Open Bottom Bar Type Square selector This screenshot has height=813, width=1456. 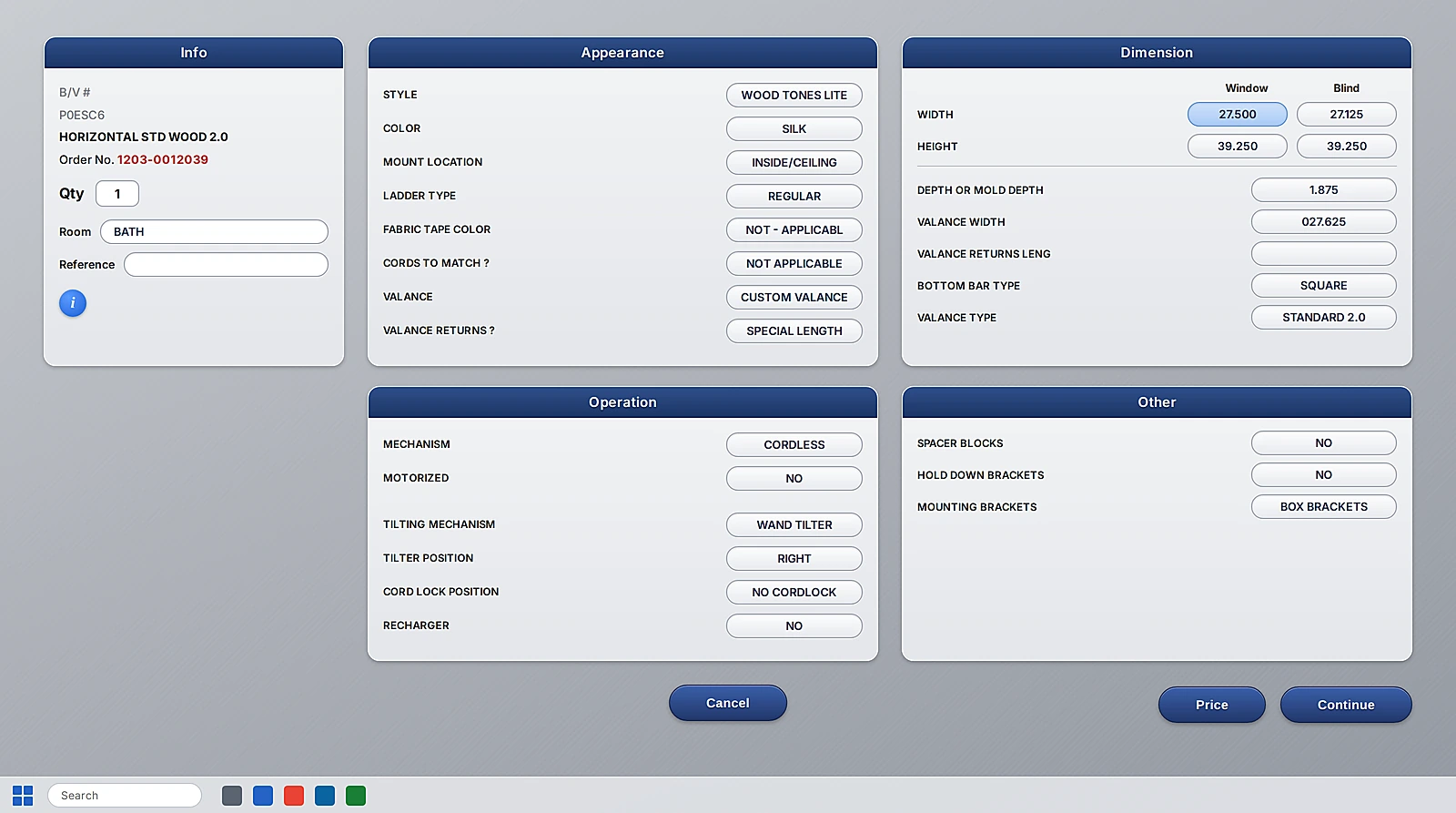coord(1324,286)
